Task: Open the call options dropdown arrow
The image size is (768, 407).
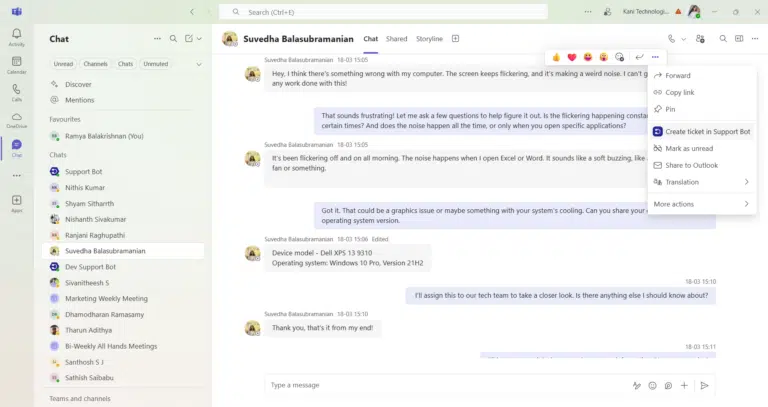Action: click(685, 39)
